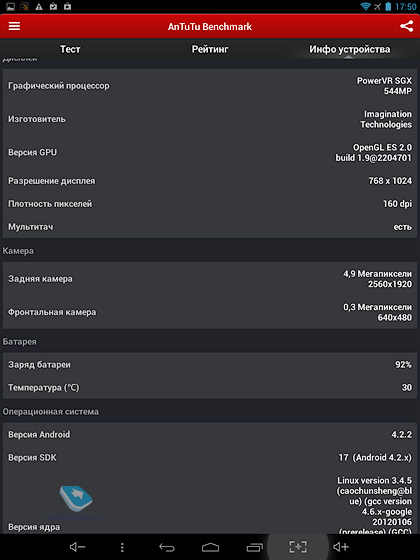Screen dimensions: 420x560
Task: Tap the share icon in the header
Action: click(406, 26)
